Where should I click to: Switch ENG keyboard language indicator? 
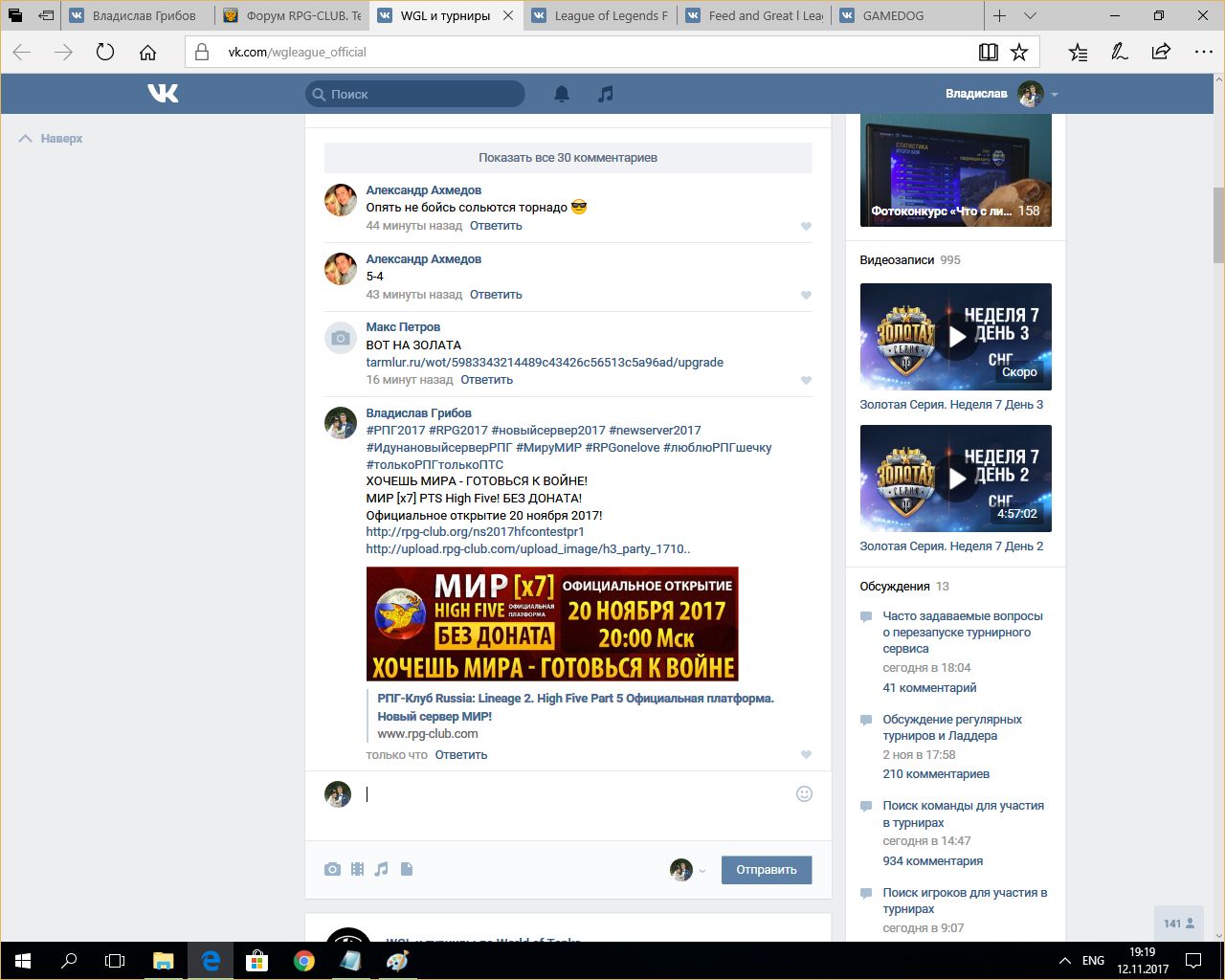pos(1093,961)
